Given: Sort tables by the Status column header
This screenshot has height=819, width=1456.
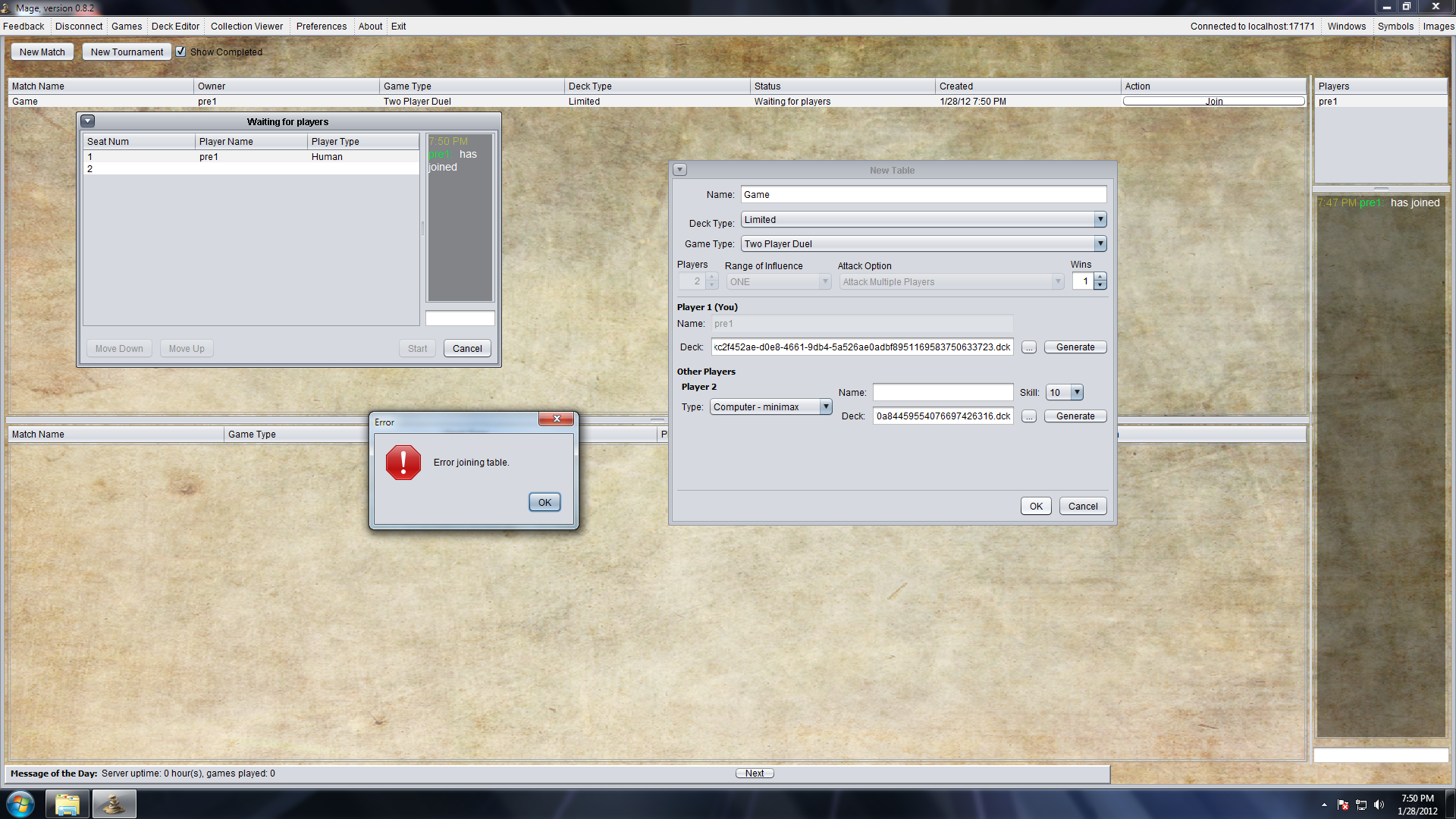Looking at the screenshot, I should 843,86.
